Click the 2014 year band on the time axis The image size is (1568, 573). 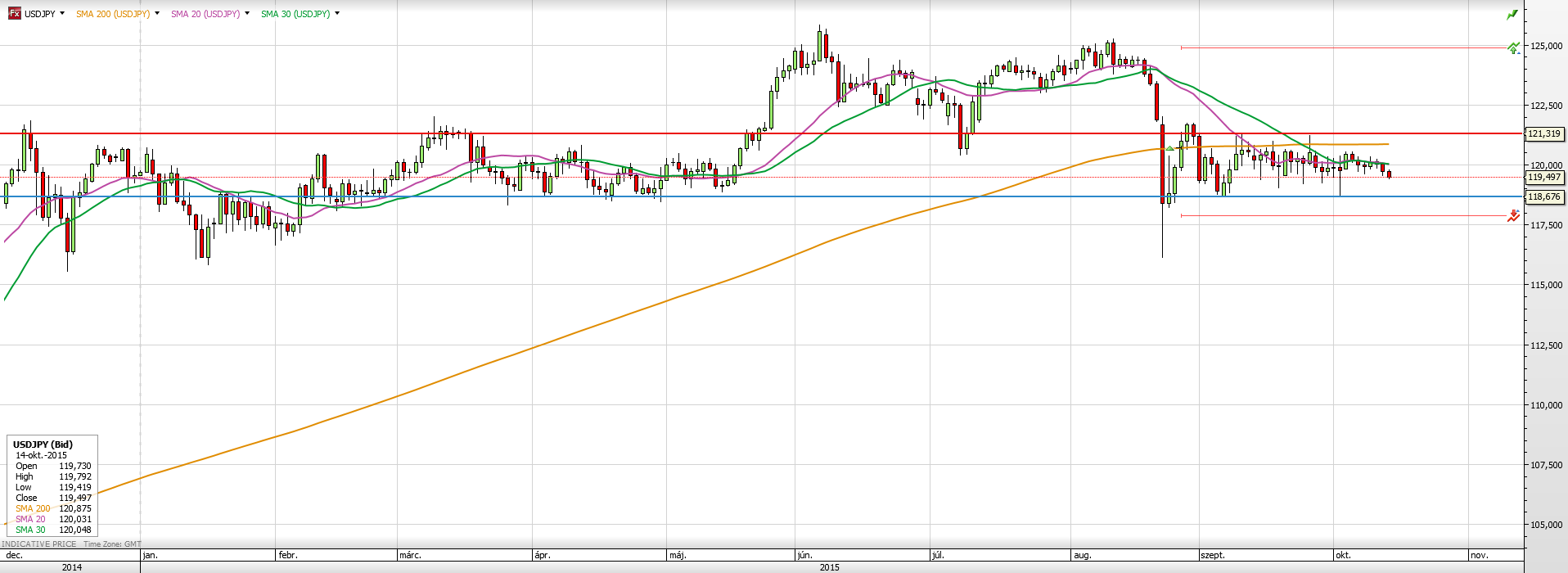pyautogui.click(x=71, y=566)
